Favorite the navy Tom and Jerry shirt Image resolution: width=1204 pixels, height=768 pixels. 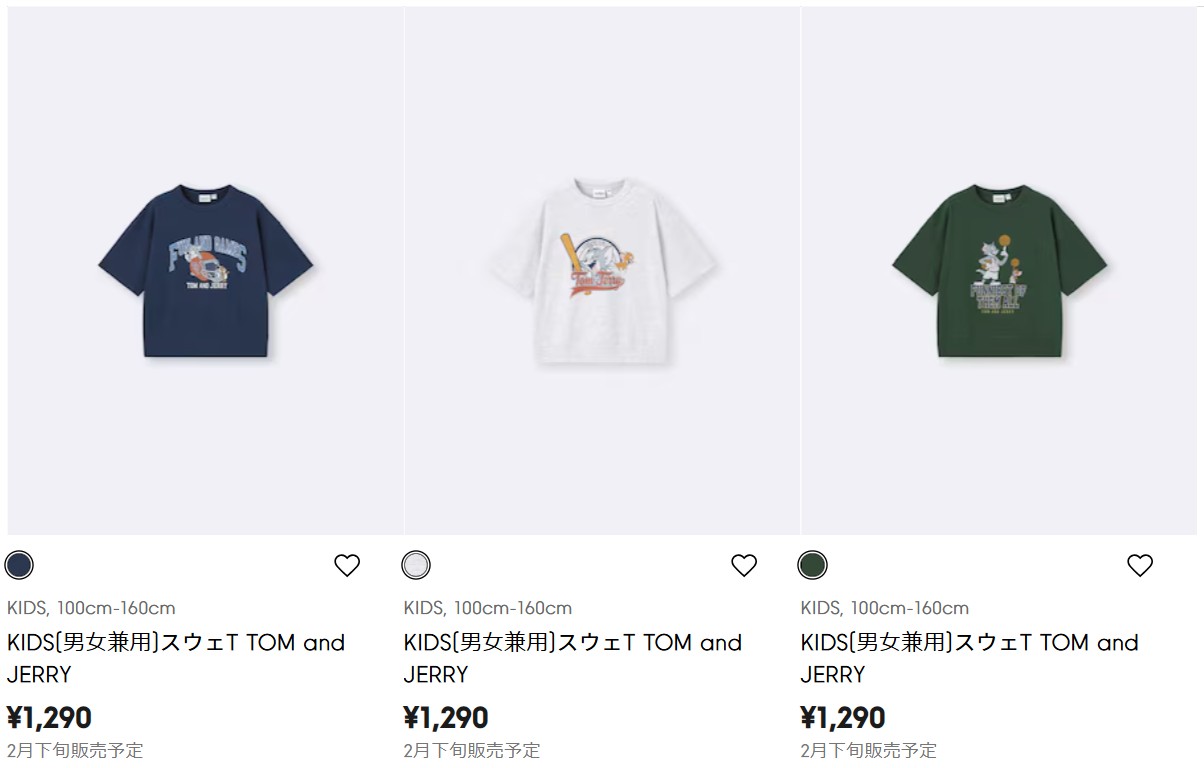(x=347, y=566)
